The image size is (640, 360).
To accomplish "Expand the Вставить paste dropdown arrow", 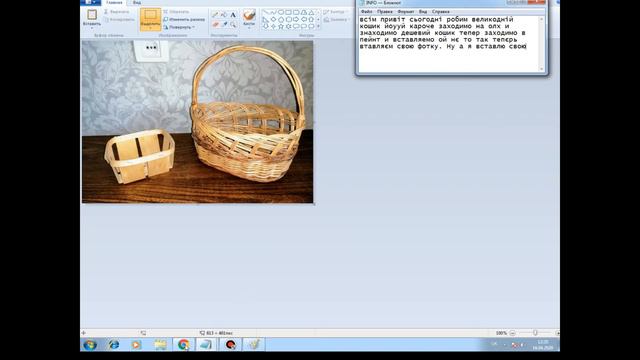I will click(92, 29).
